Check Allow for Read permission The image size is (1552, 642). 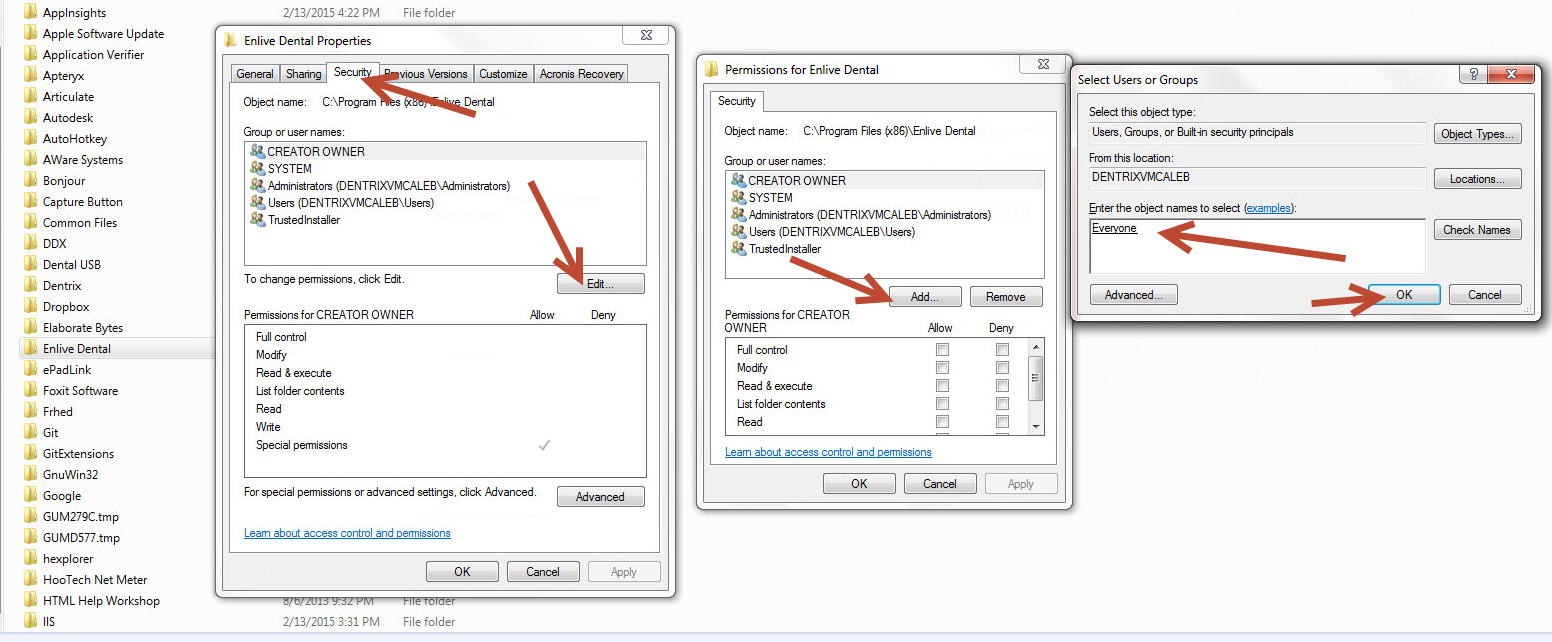942,422
